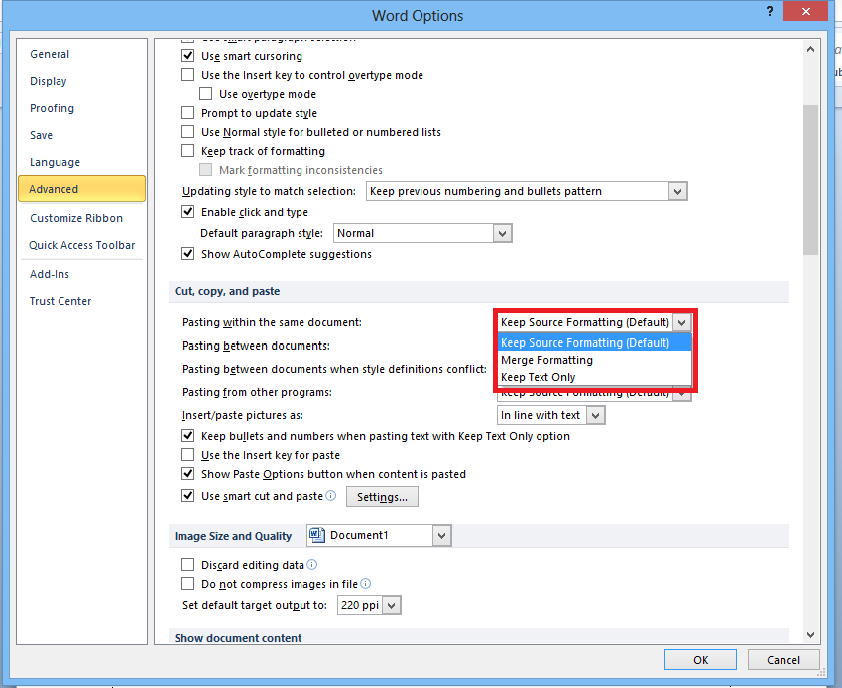Choose Merge Formatting from the list
This screenshot has width=842, height=688.
[x=594, y=360]
